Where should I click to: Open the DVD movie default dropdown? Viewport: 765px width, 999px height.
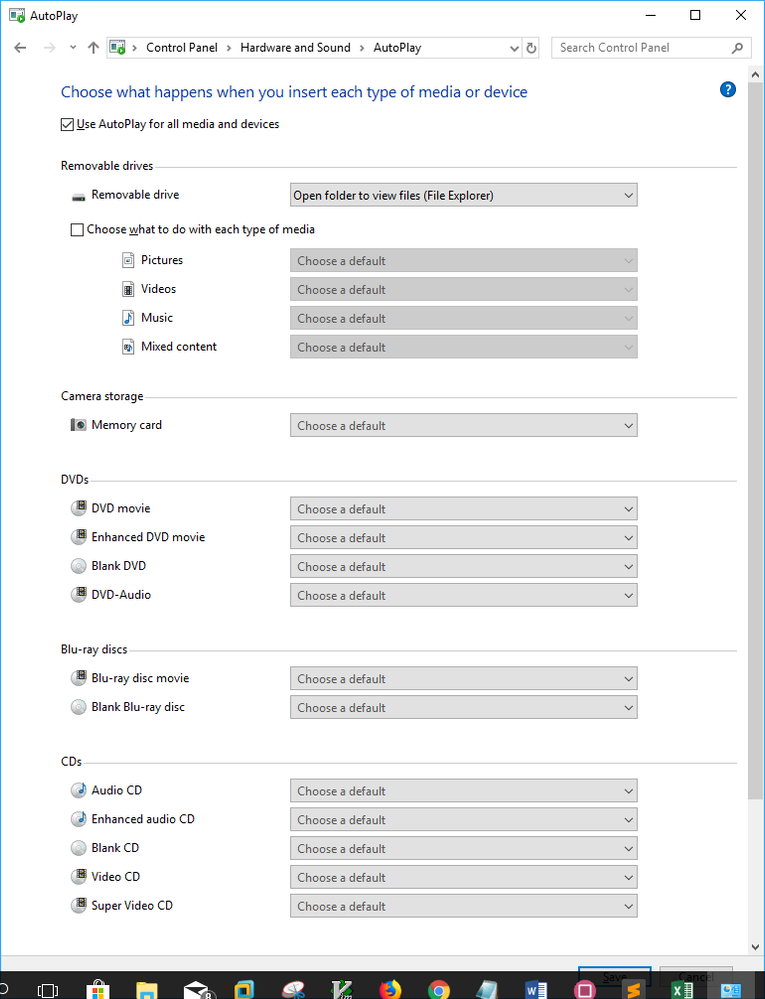(464, 509)
